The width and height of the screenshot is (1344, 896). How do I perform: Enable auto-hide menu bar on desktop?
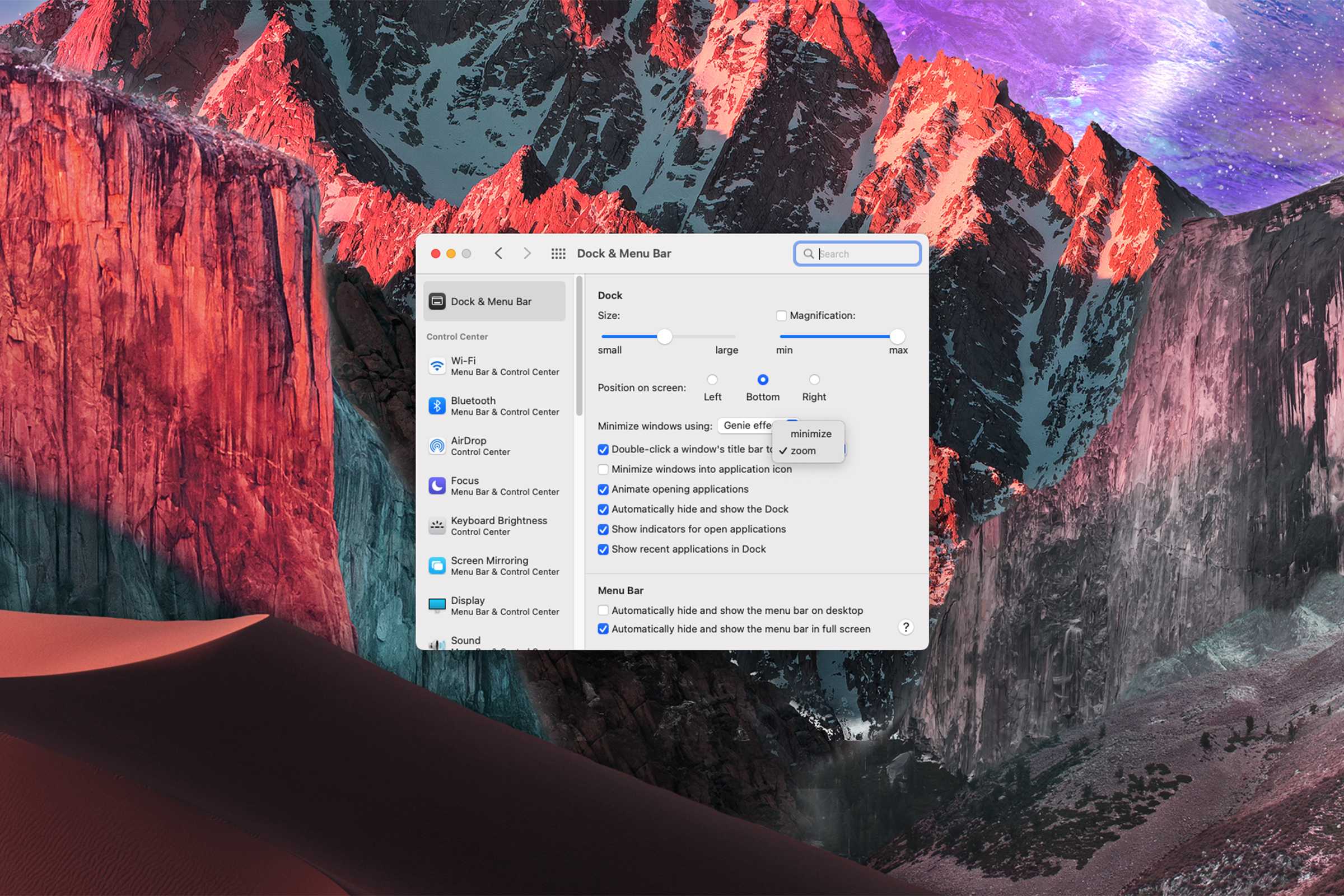point(603,610)
